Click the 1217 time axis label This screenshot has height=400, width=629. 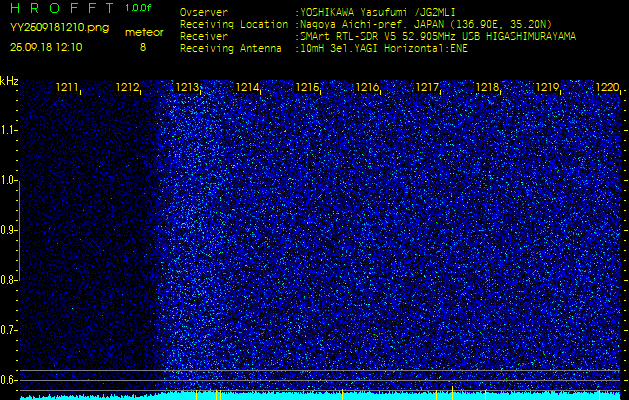point(427,87)
